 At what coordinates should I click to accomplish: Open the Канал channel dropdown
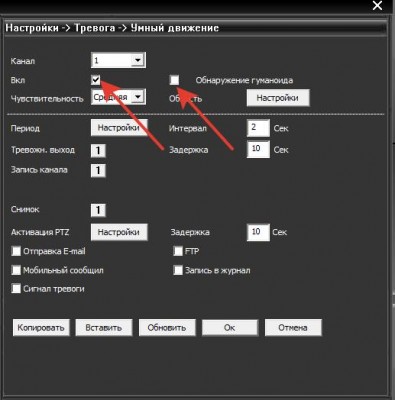pyautogui.click(x=118, y=60)
